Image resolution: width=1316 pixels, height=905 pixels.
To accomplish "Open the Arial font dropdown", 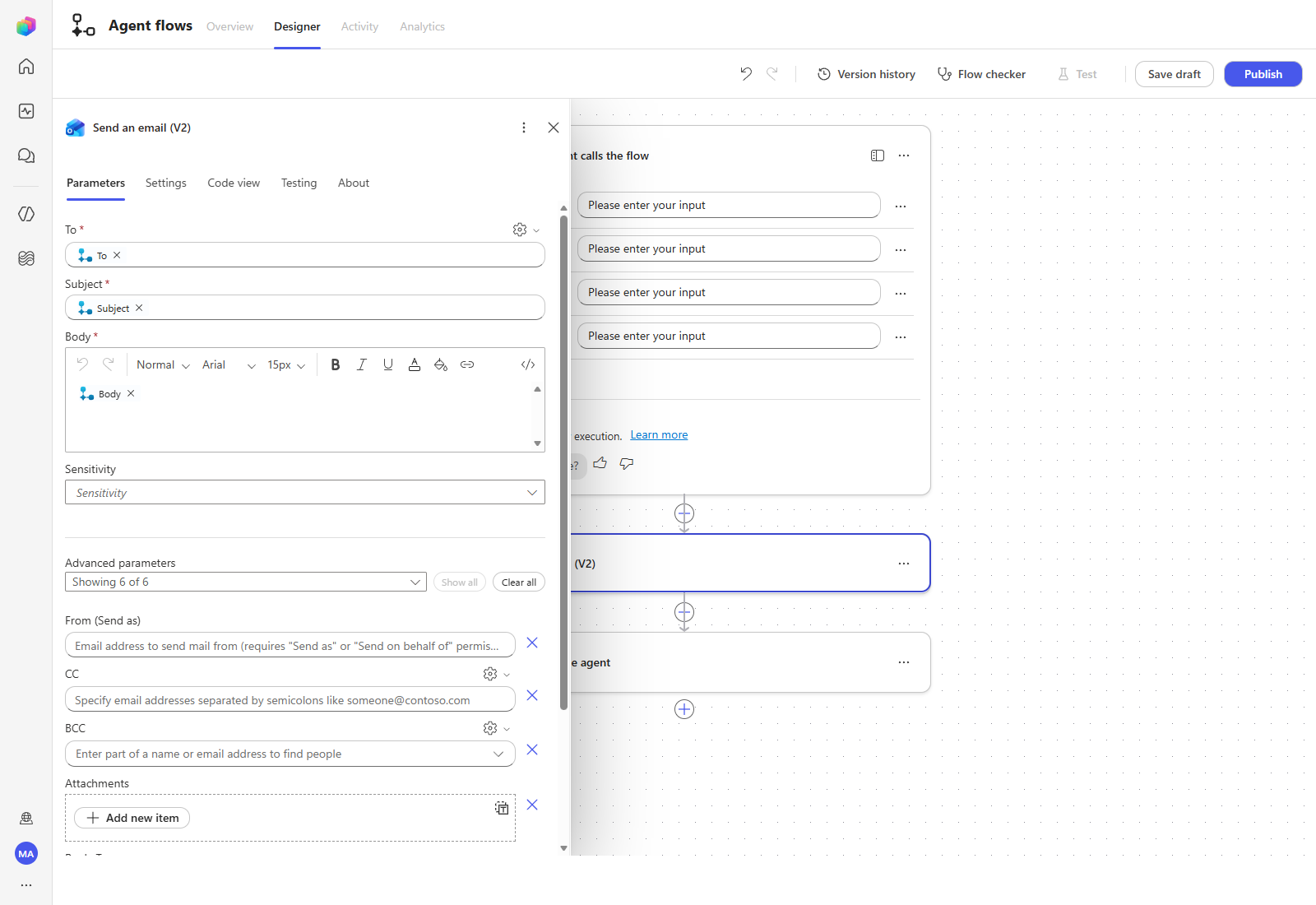I will [229, 364].
